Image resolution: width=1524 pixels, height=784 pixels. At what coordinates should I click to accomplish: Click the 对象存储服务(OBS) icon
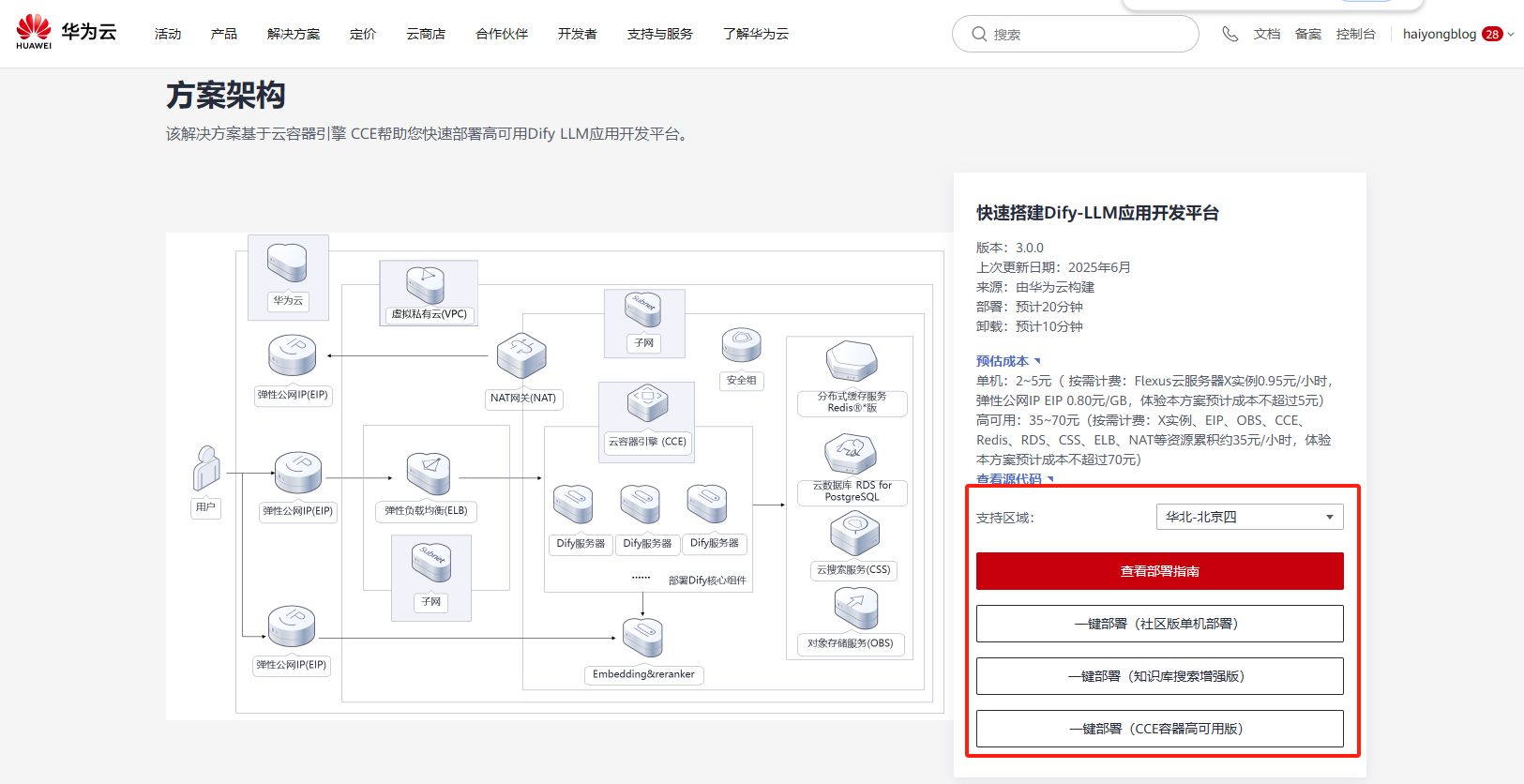856,608
